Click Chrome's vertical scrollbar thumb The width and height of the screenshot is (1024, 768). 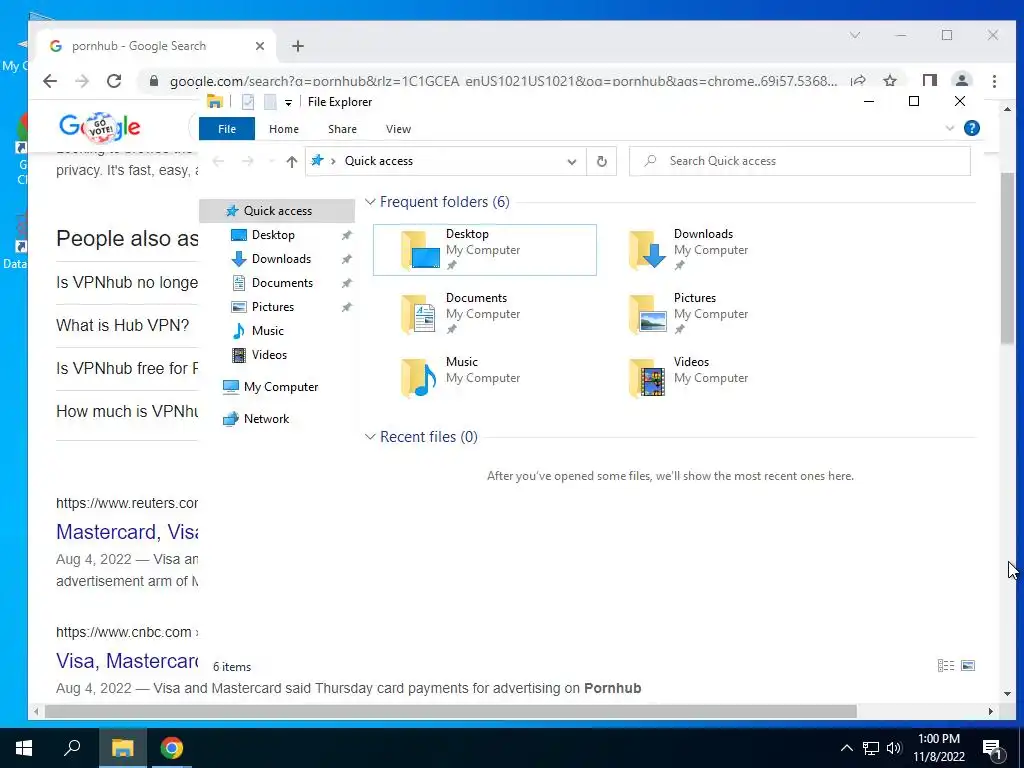(x=1007, y=258)
